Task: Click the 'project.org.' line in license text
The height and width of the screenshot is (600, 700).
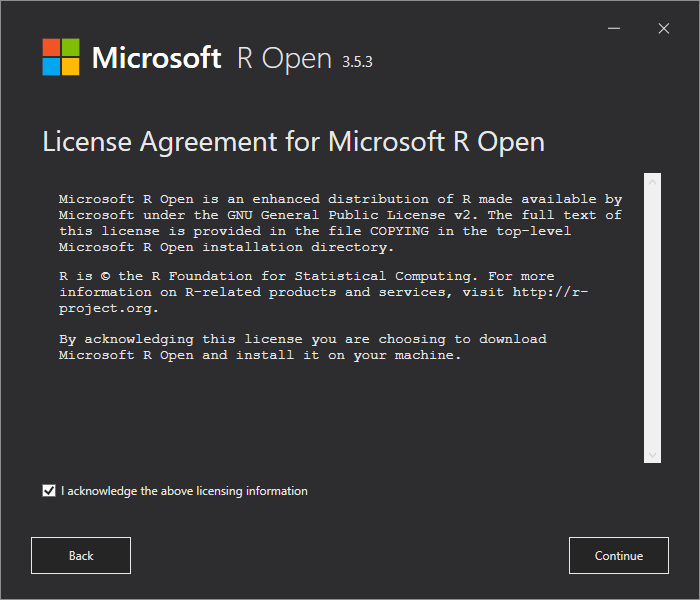Action: coord(108,309)
